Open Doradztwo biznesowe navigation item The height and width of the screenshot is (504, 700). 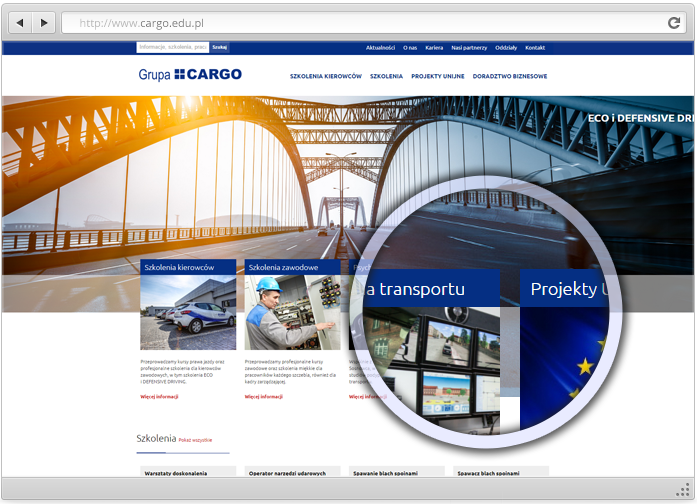[510, 76]
